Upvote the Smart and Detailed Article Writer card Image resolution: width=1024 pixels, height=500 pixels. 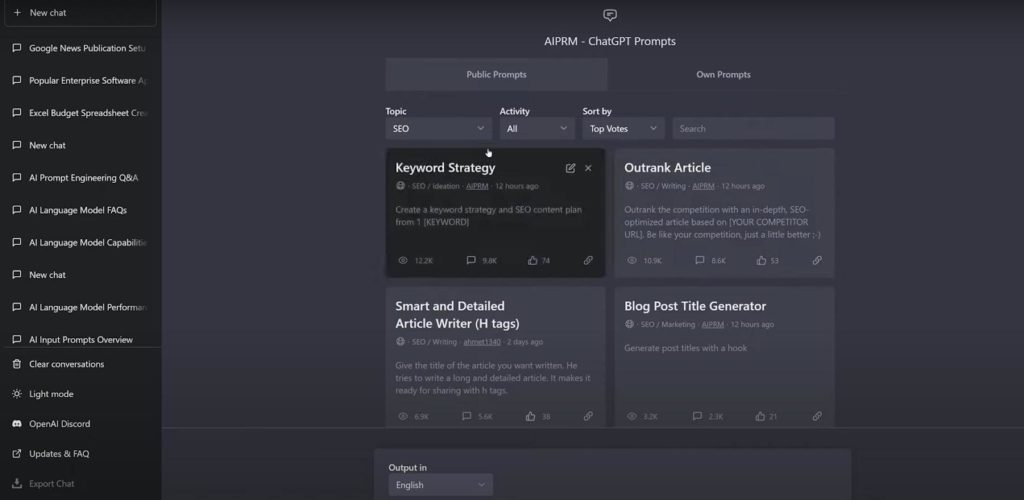pos(530,416)
